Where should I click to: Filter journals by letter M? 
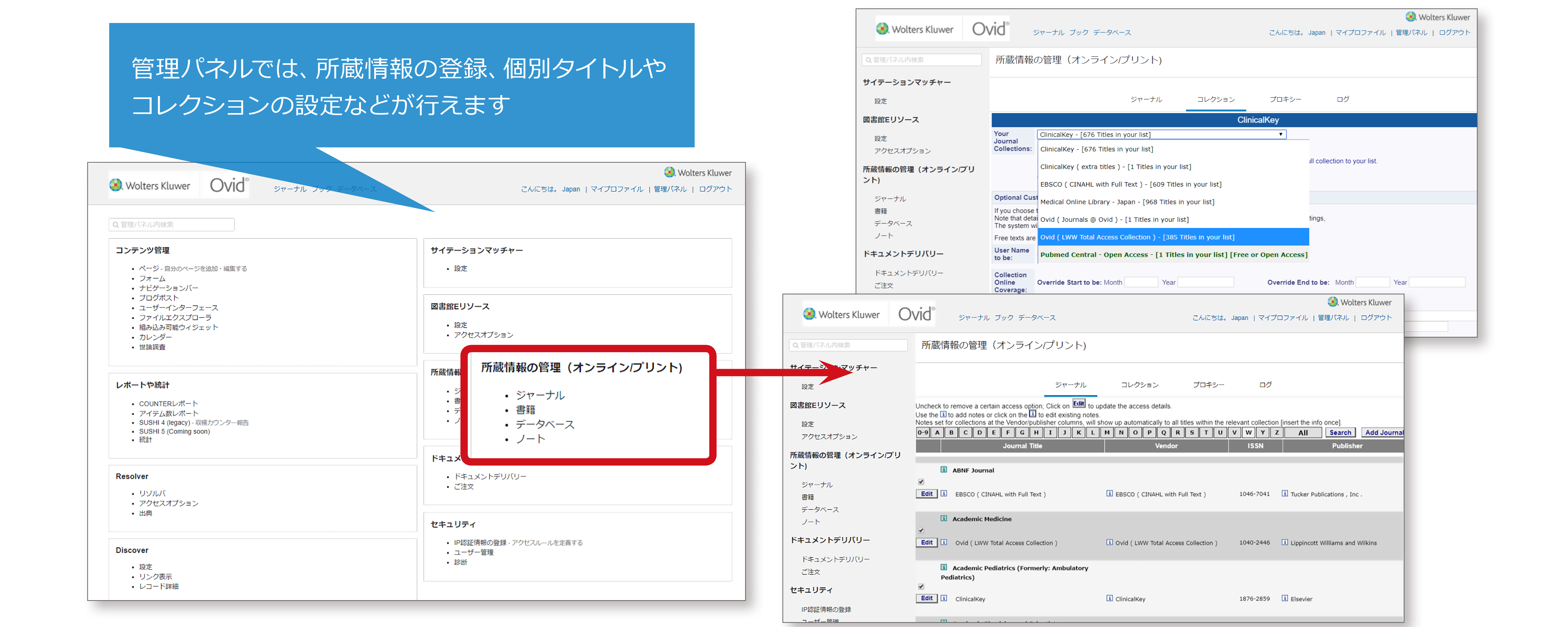(x=1107, y=433)
